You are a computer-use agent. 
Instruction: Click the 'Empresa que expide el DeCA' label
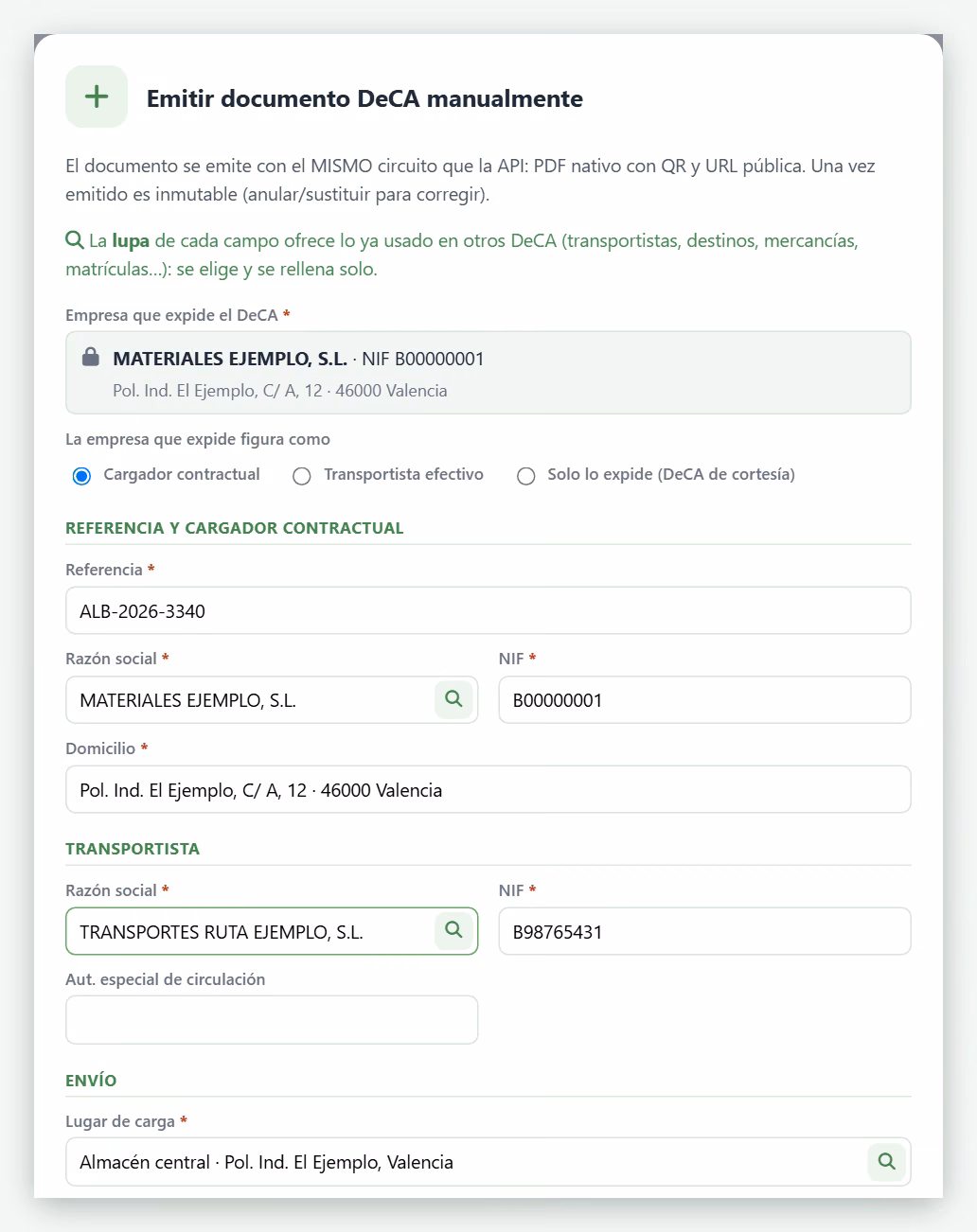pyautogui.click(x=171, y=315)
